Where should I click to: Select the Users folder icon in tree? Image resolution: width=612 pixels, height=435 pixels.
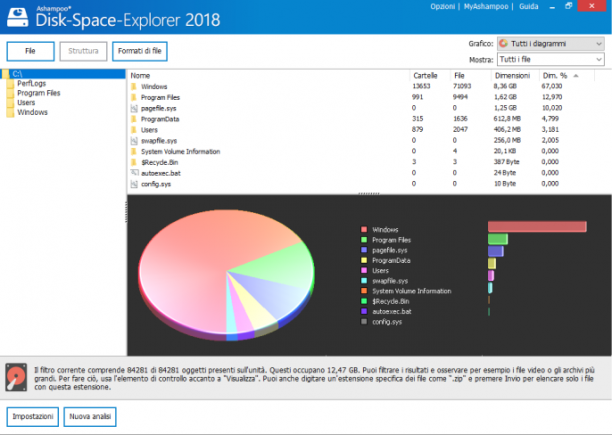coord(11,103)
